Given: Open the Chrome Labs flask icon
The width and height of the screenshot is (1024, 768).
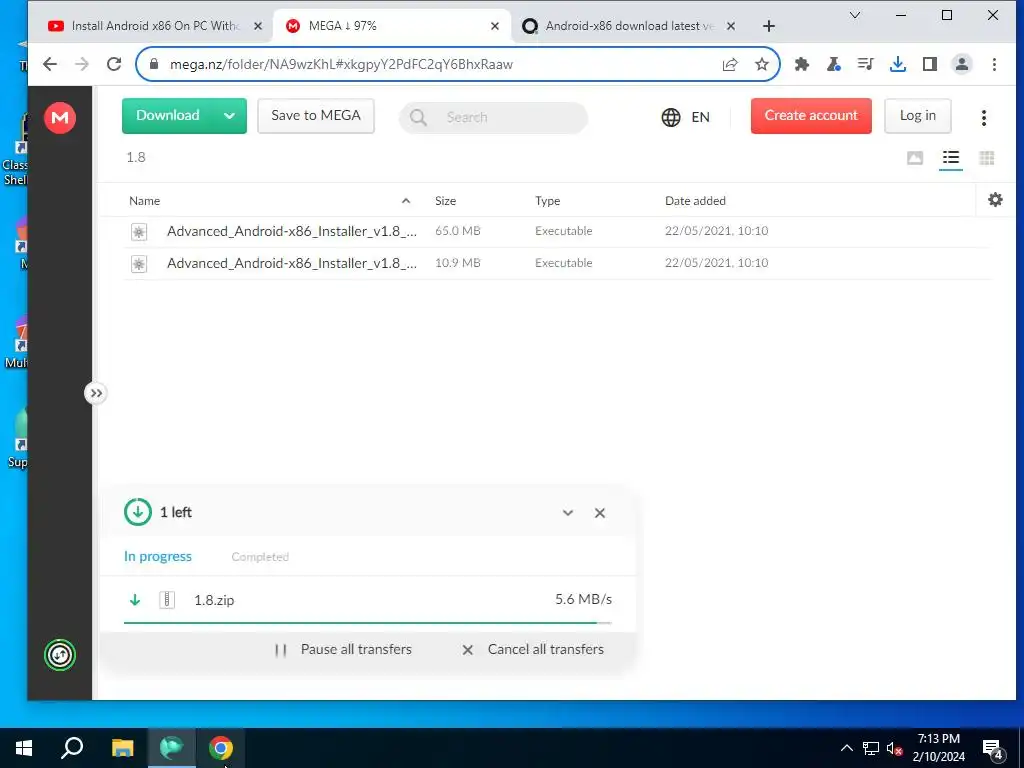Looking at the screenshot, I should point(834,64).
